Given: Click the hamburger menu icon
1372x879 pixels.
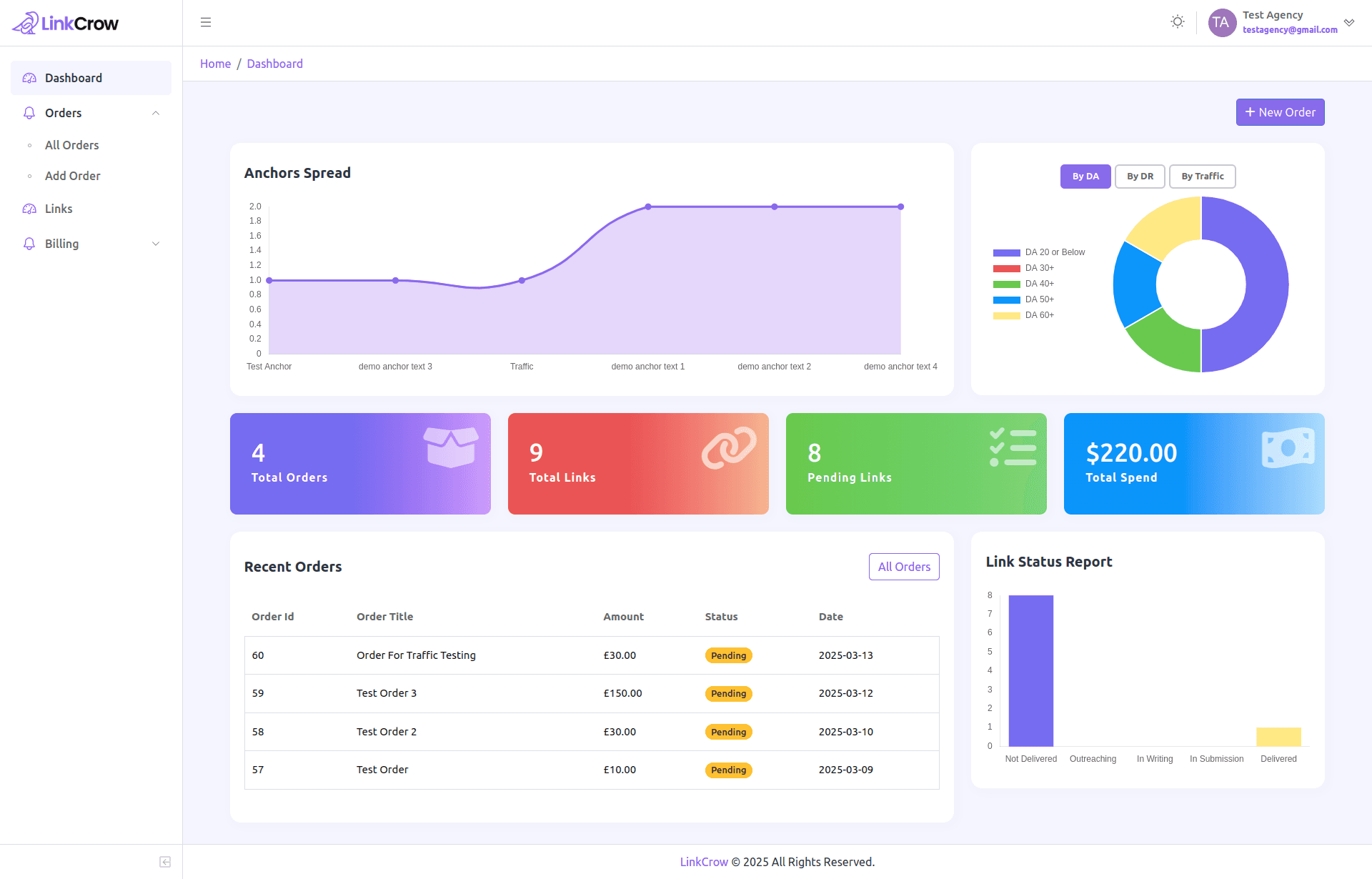Looking at the screenshot, I should tap(206, 22).
